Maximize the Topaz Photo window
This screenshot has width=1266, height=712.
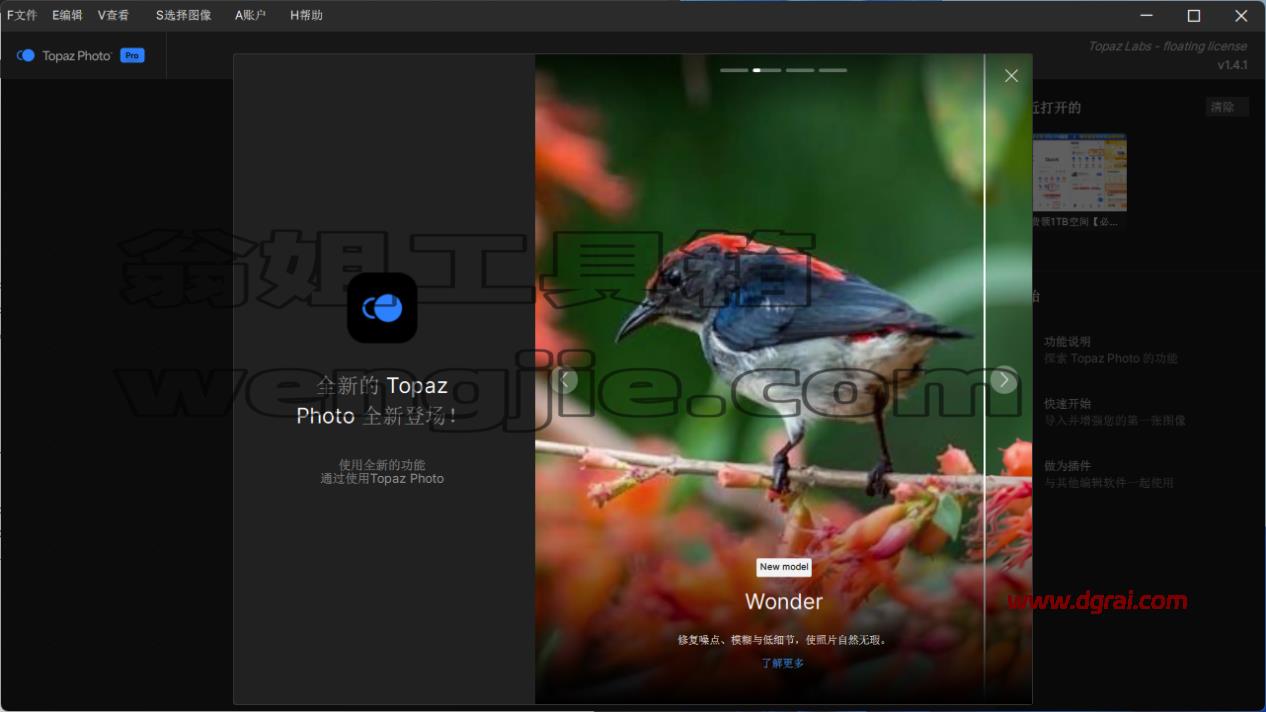(x=1193, y=15)
